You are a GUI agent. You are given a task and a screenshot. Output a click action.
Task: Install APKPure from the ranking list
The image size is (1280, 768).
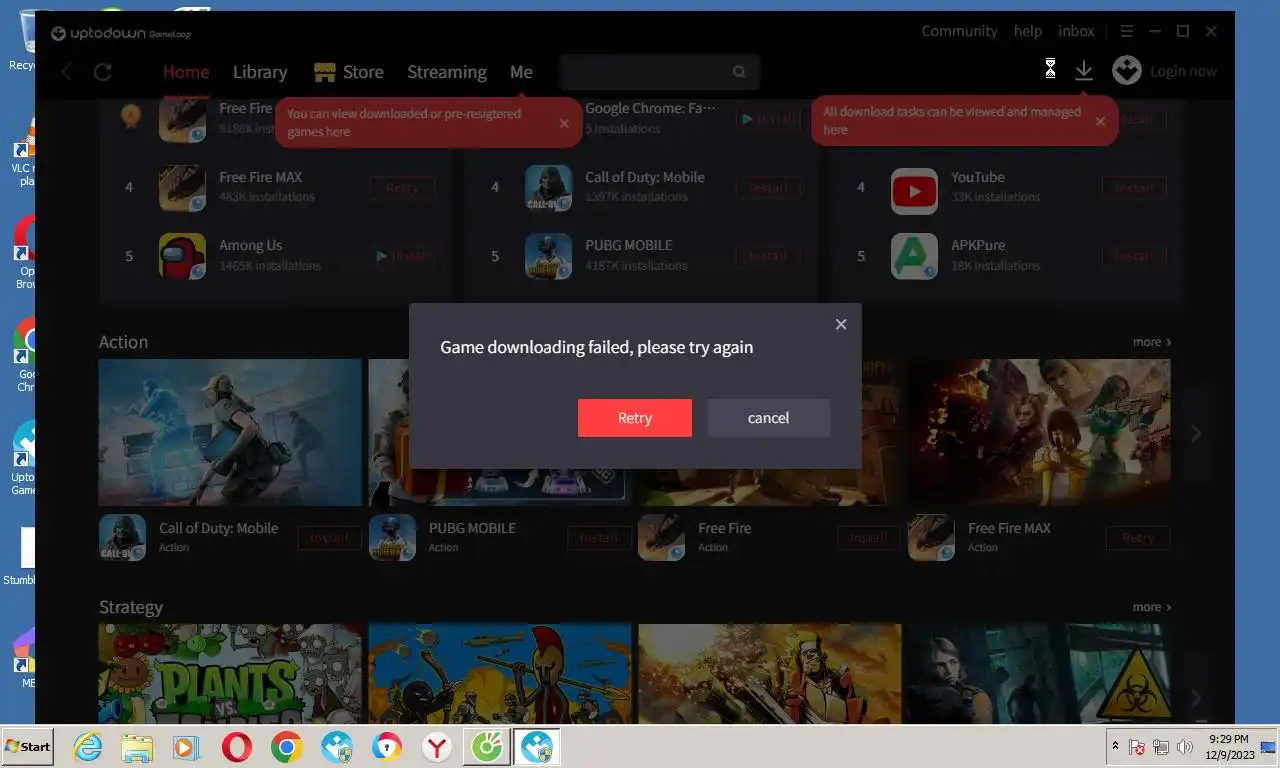point(1134,256)
